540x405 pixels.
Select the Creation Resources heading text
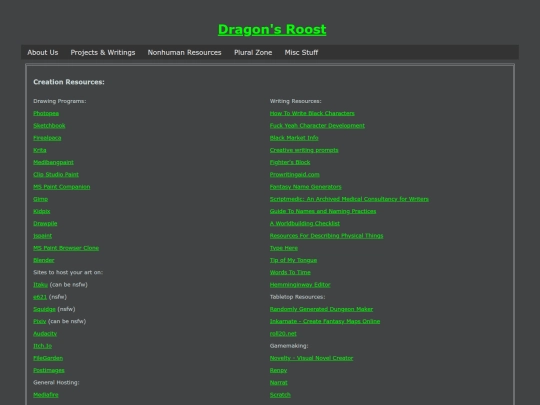[69, 82]
